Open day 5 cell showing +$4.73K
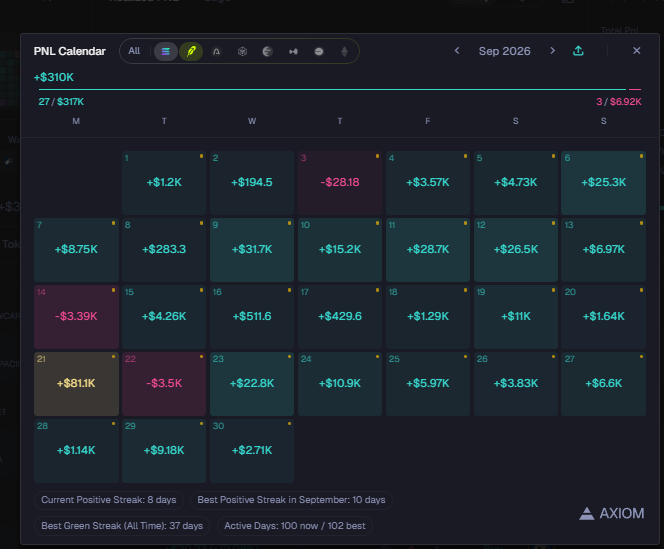Screen dimensions: 664x549 tap(516, 183)
